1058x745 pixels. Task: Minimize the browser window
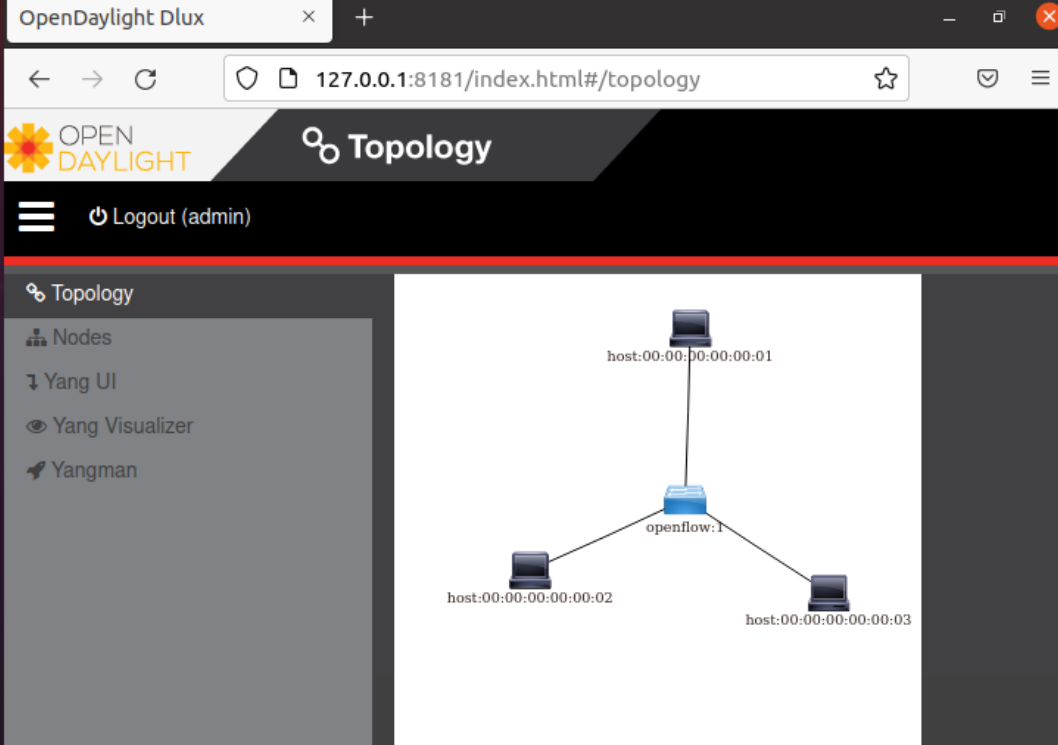click(949, 18)
